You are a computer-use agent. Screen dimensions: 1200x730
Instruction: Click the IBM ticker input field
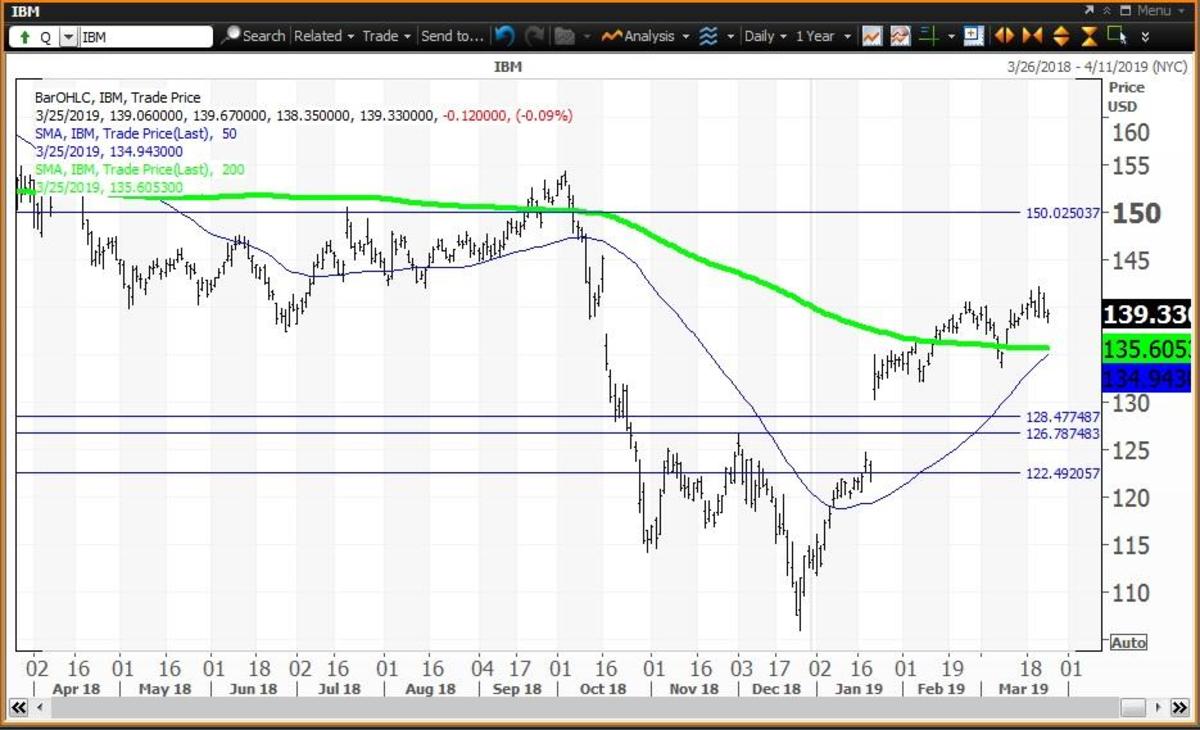click(145, 37)
